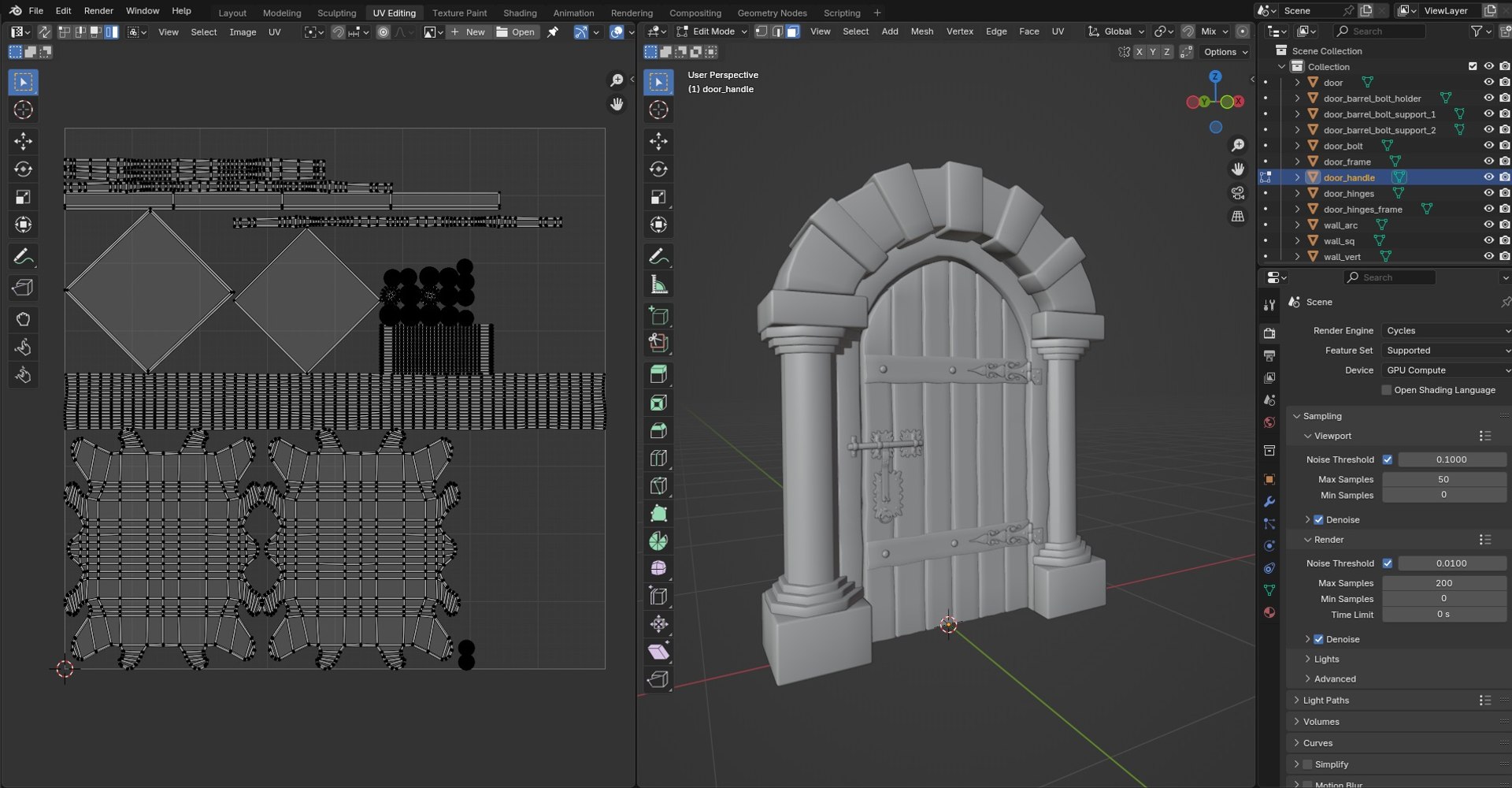Select the Smooth tool in 3D viewport
This screenshot has height=788, width=1512.
(658, 568)
